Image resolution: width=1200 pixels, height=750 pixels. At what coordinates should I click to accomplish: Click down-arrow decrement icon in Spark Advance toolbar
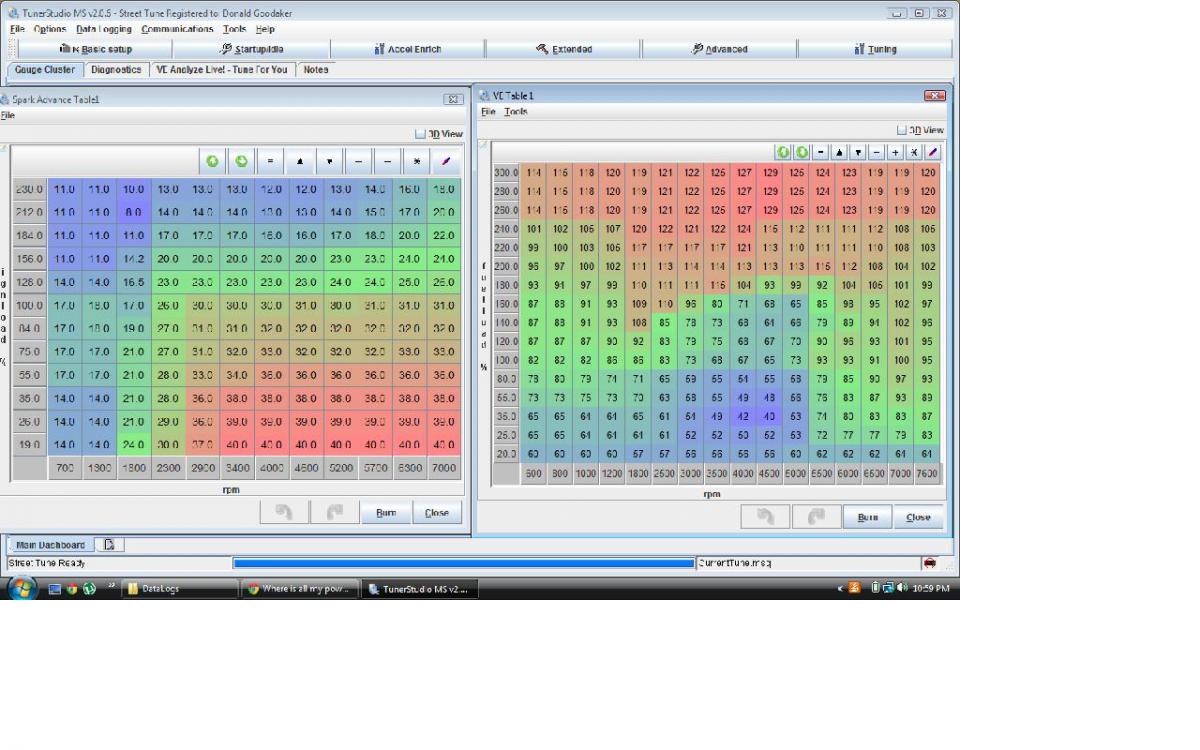tap(329, 161)
